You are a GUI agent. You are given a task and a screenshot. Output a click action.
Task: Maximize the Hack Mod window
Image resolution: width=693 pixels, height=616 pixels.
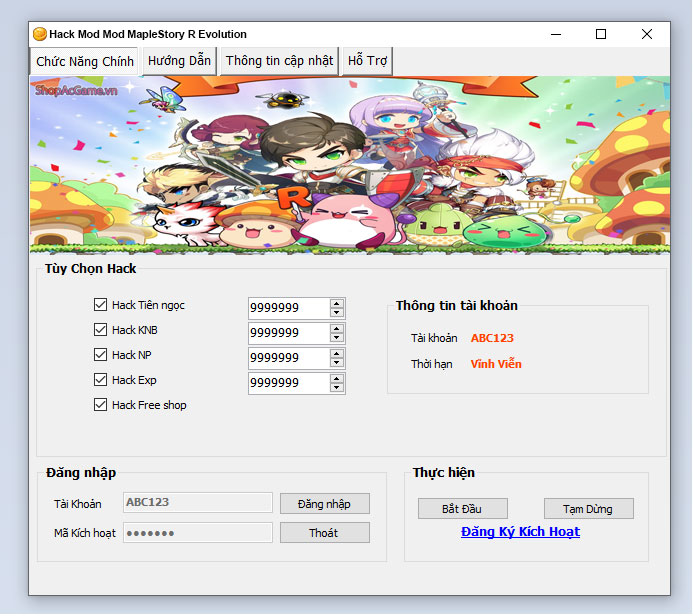tap(601, 34)
